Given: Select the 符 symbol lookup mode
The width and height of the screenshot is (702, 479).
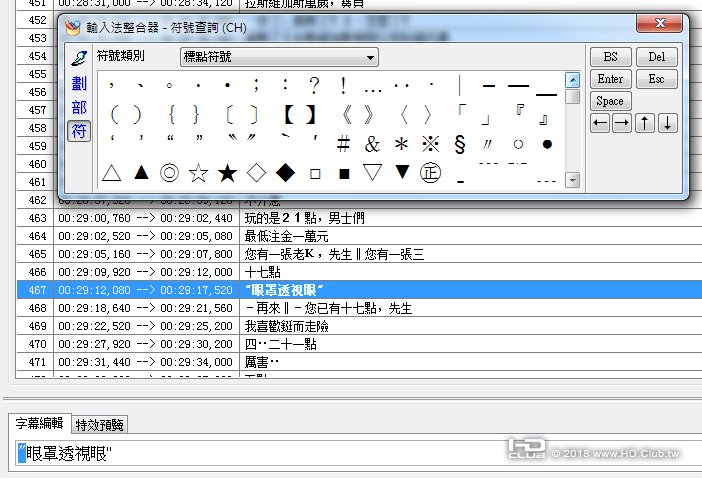Looking at the screenshot, I should [79, 131].
